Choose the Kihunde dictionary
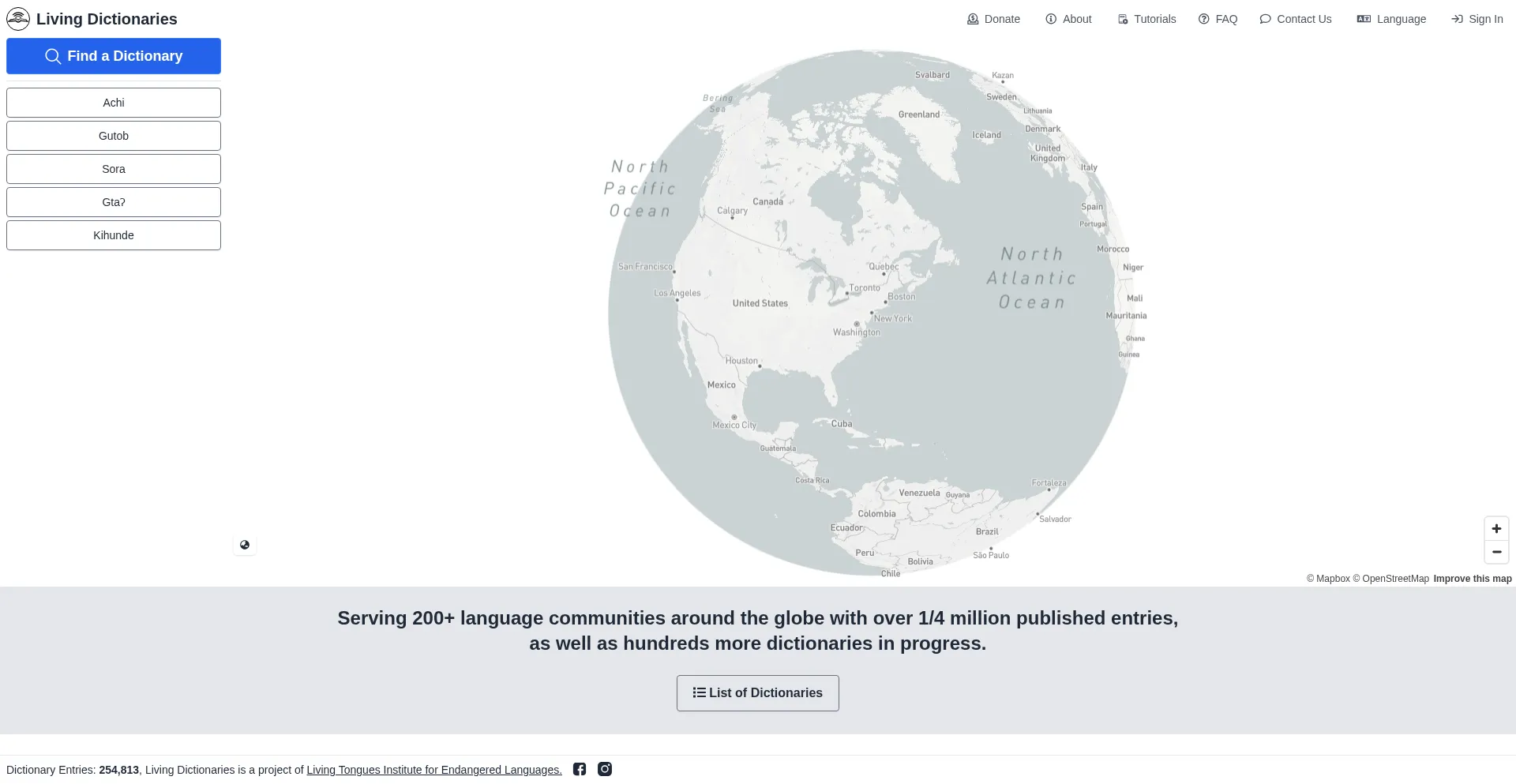This screenshot has height=784, width=1516. (114, 235)
